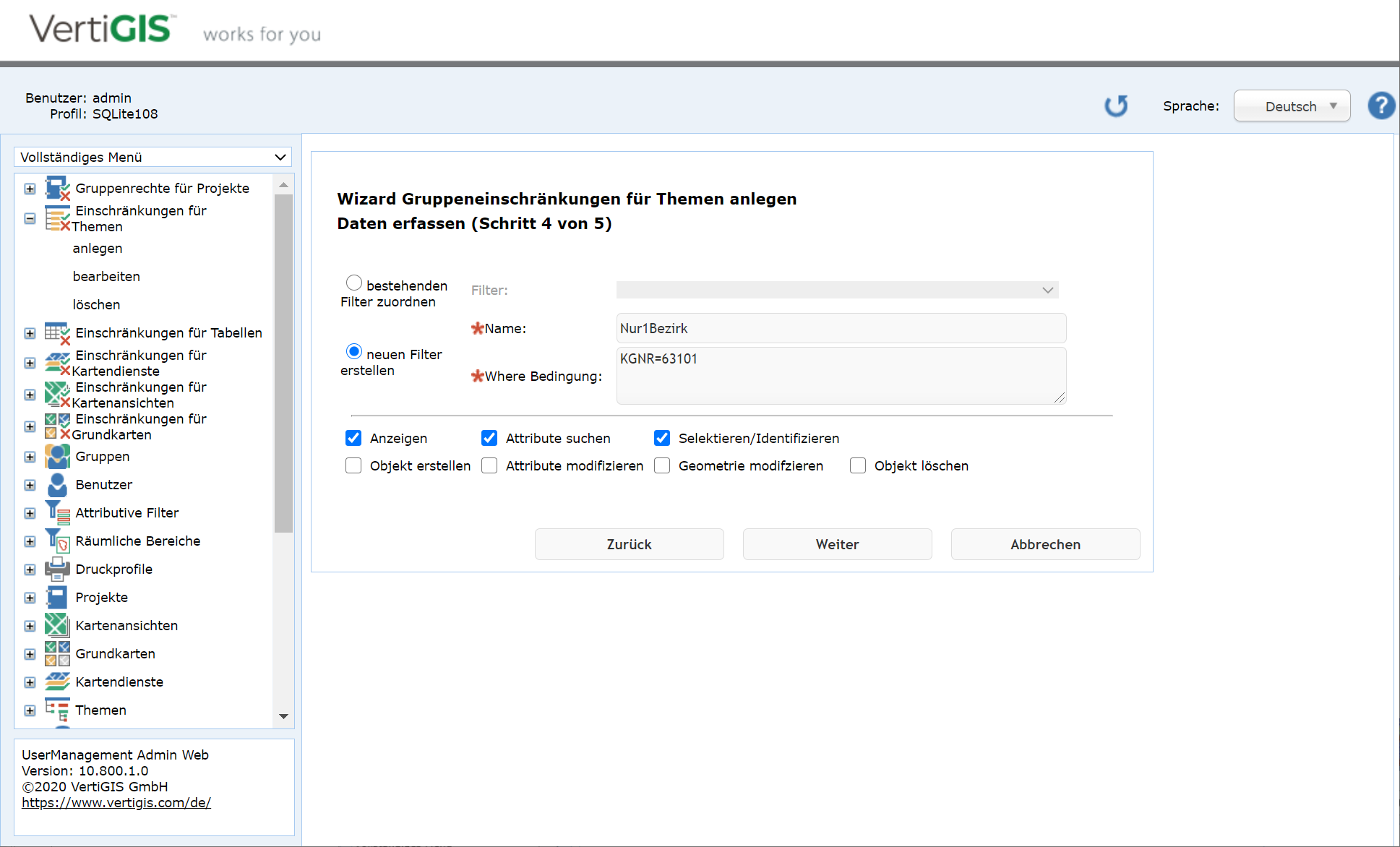The height and width of the screenshot is (847, 1400).
Task: Click the menu tree scrollbar thumb
Action: click(x=283, y=361)
